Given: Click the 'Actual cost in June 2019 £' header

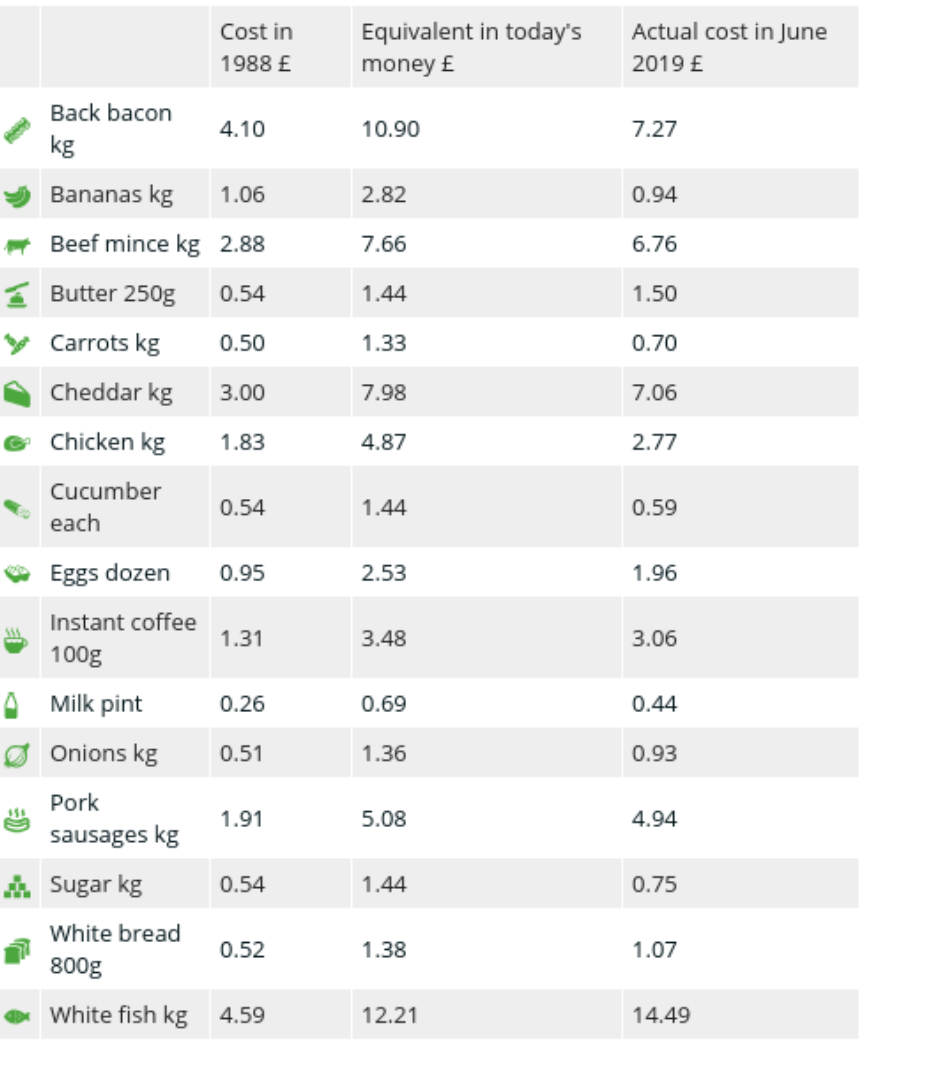Looking at the screenshot, I should pyautogui.click(x=729, y=48).
